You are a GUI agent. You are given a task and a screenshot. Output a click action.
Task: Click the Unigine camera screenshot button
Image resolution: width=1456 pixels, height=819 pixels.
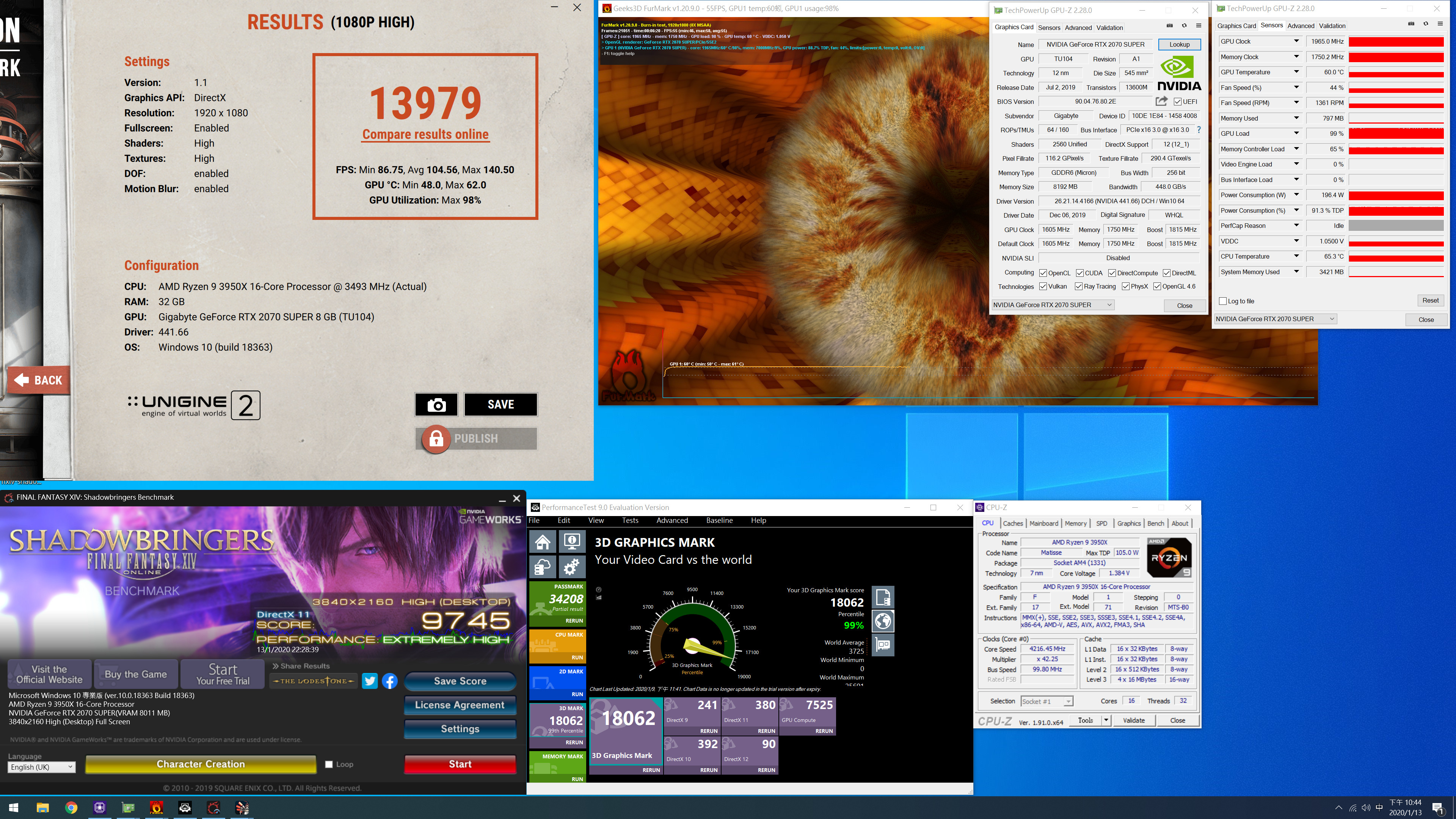(436, 405)
